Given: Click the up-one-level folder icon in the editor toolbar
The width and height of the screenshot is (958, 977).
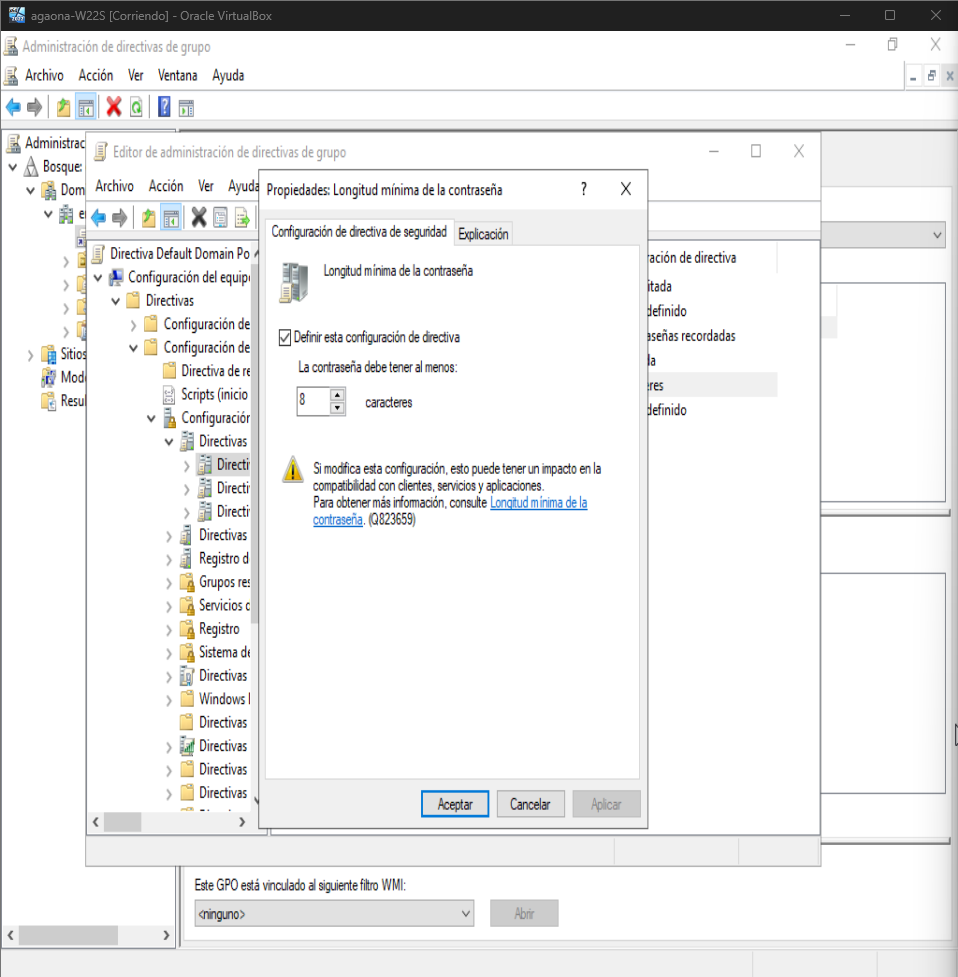Looking at the screenshot, I should (148, 218).
